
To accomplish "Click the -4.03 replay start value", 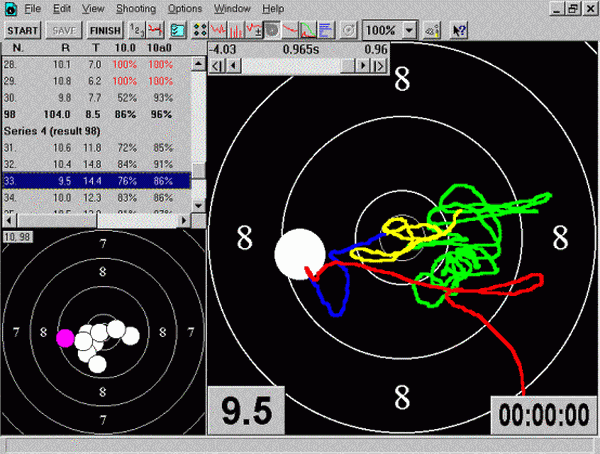I will tap(224, 49).
